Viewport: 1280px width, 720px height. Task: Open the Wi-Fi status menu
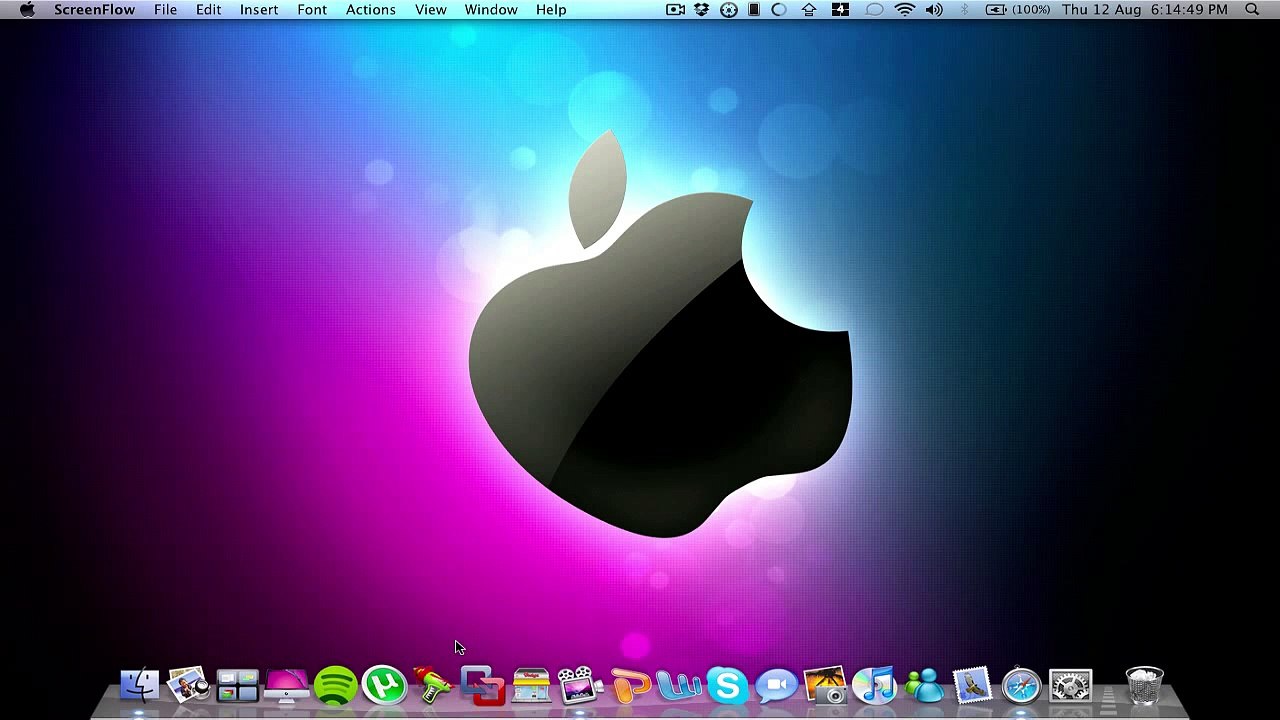(x=904, y=10)
